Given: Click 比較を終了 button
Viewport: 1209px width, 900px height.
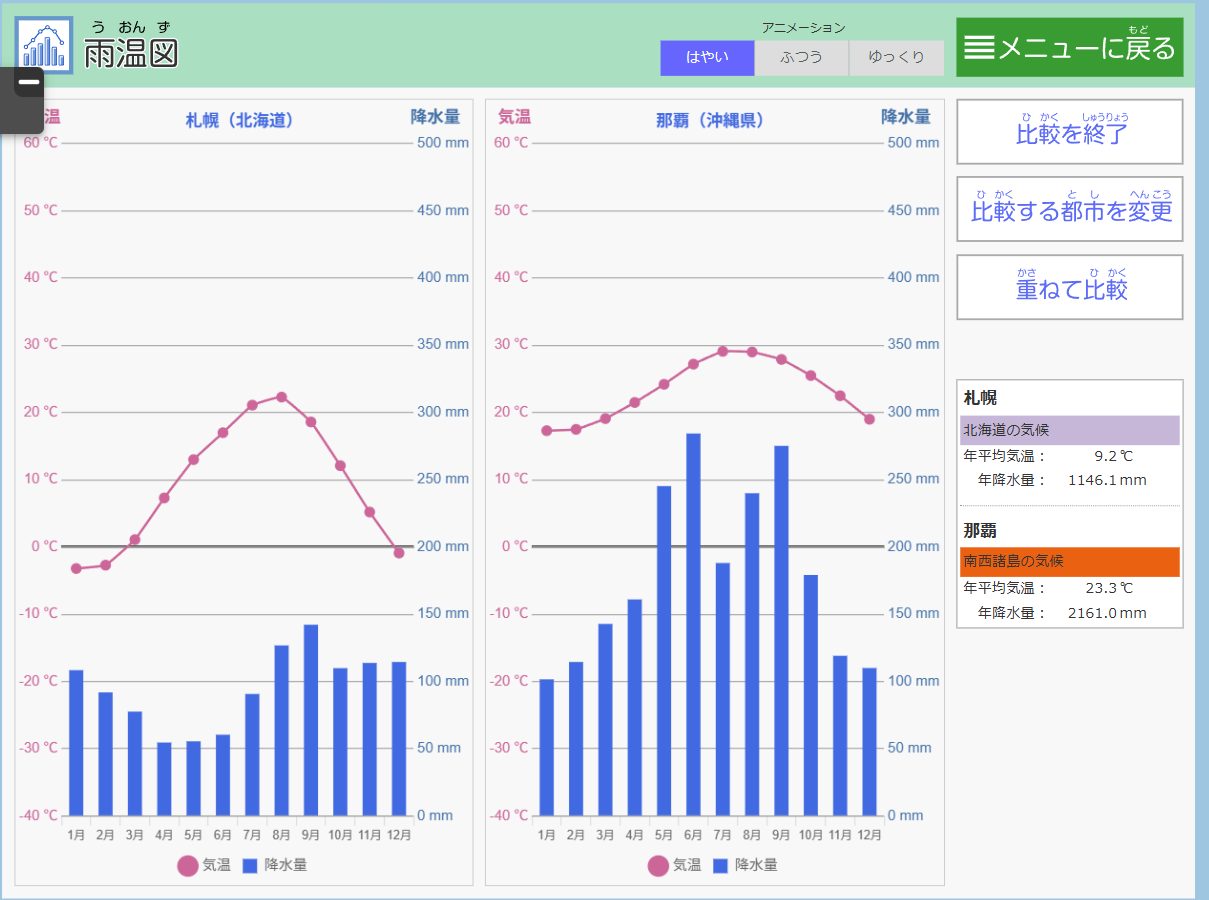Looking at the screenshot, I should pos(1069,132).
